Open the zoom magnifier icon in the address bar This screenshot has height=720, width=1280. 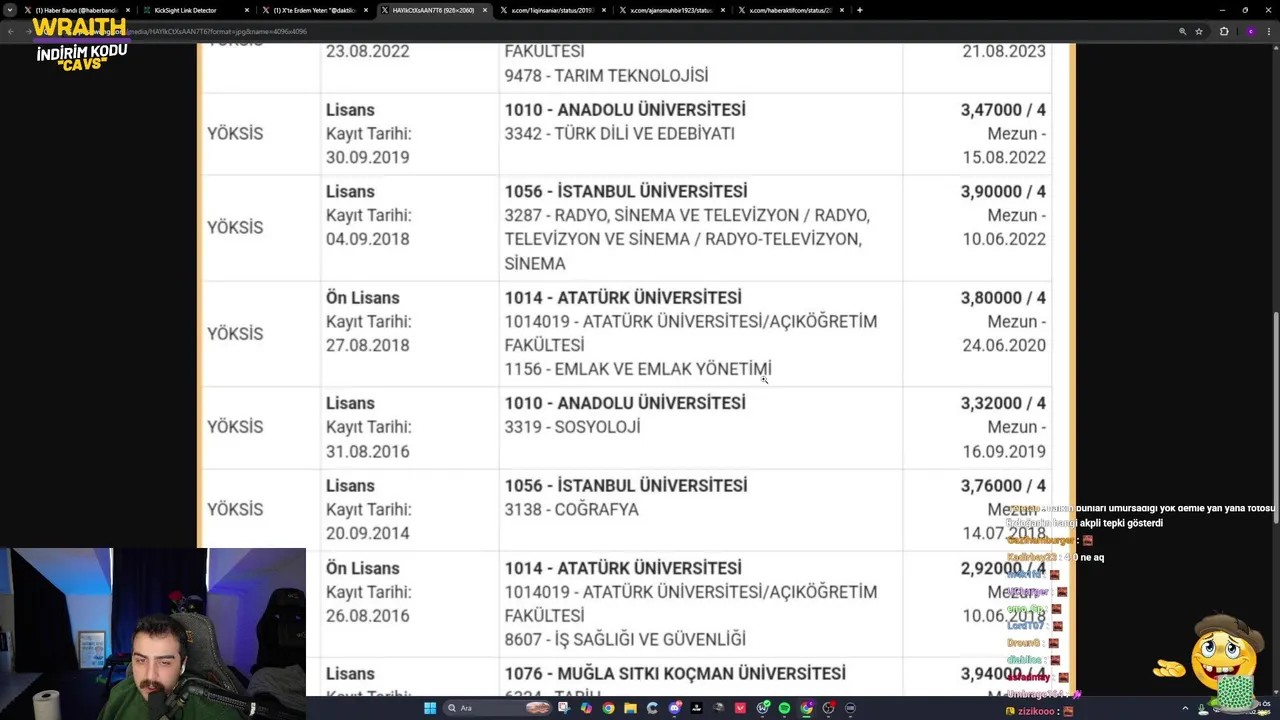pos(1182,31)
